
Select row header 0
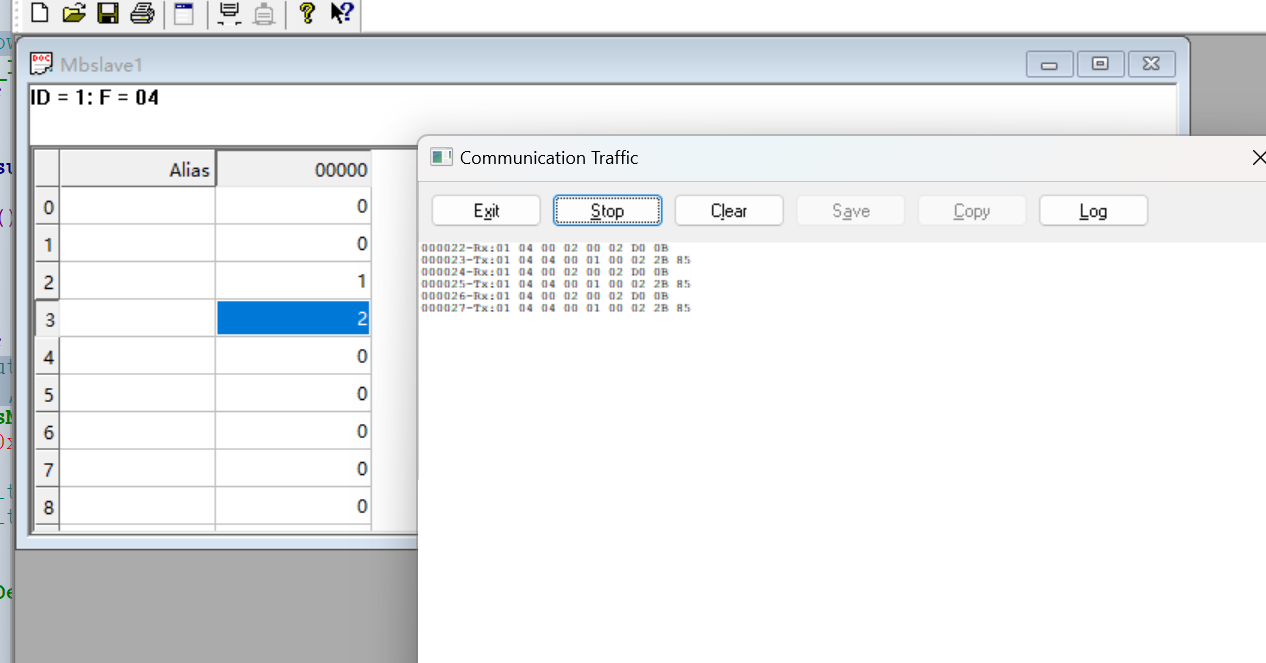coord(47,206)
